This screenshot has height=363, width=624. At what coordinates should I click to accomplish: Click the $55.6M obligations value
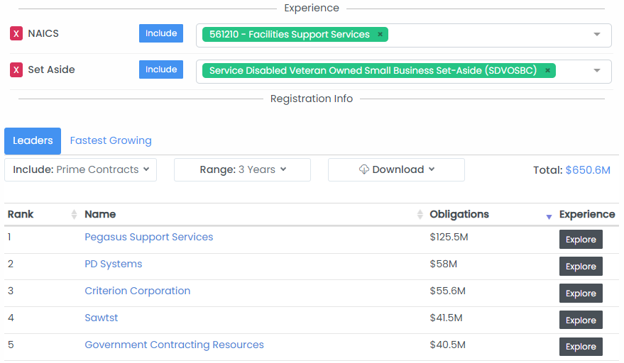click(447, 291)
